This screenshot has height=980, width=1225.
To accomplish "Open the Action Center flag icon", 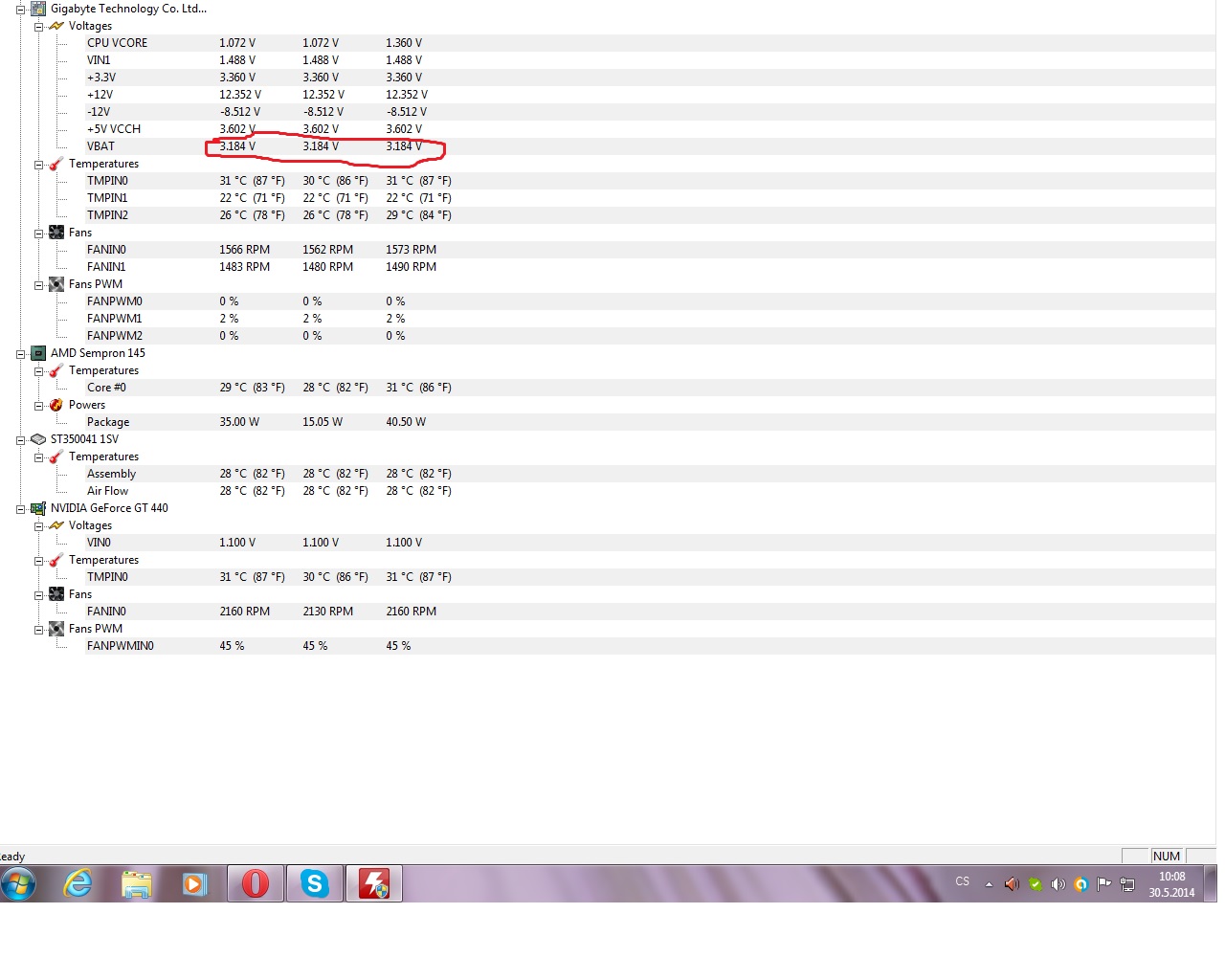I will pos(1103,884).
